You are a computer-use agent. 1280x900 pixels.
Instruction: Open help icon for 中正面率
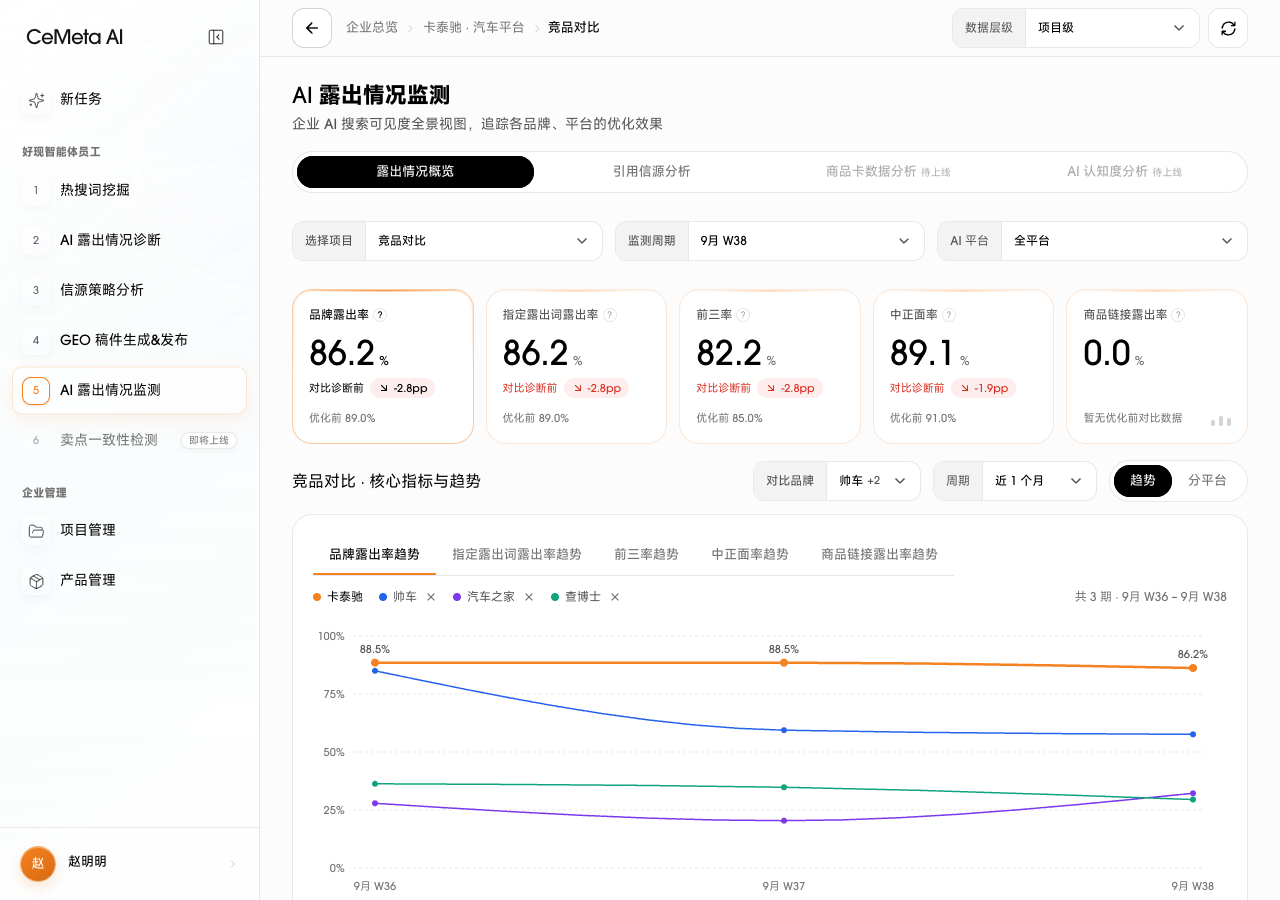[x=949, y=314]
